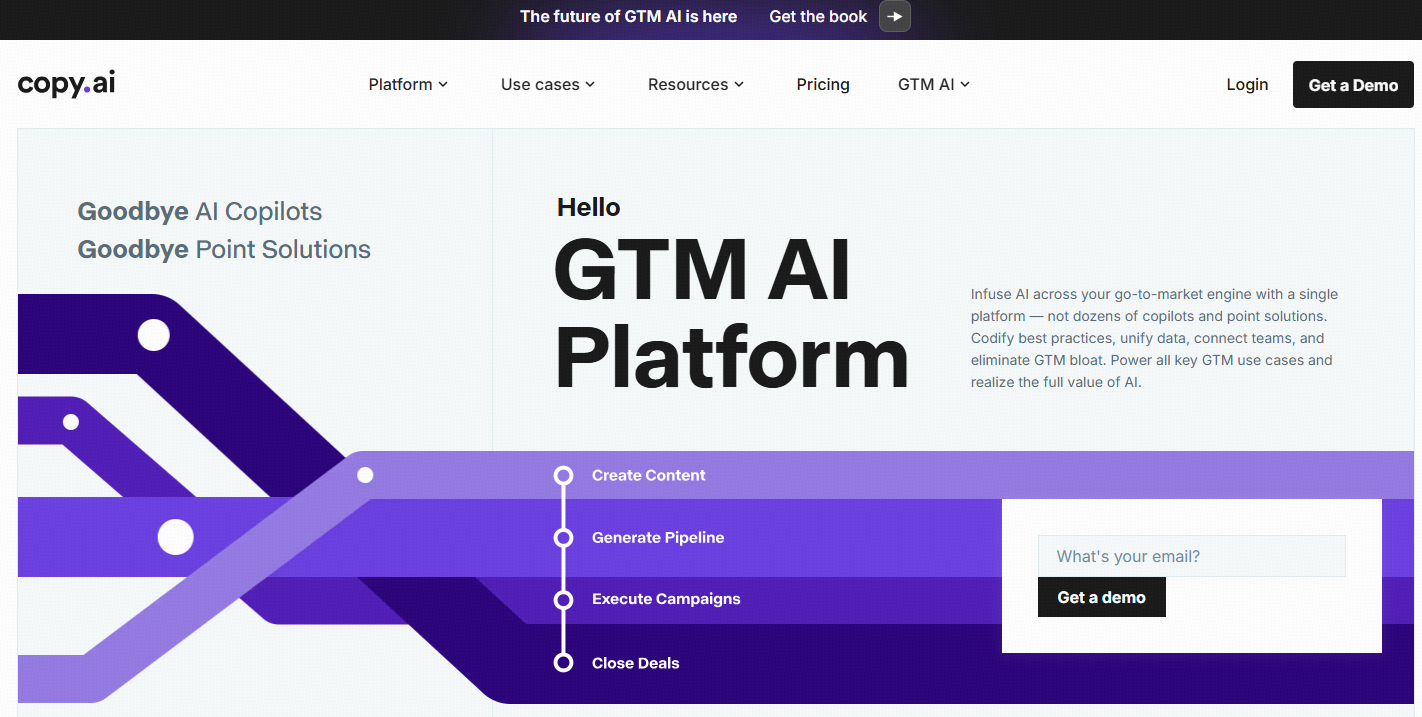1422x717 pixels.
Task: Open the Resources menu label
Action: (x=688, y=85)
